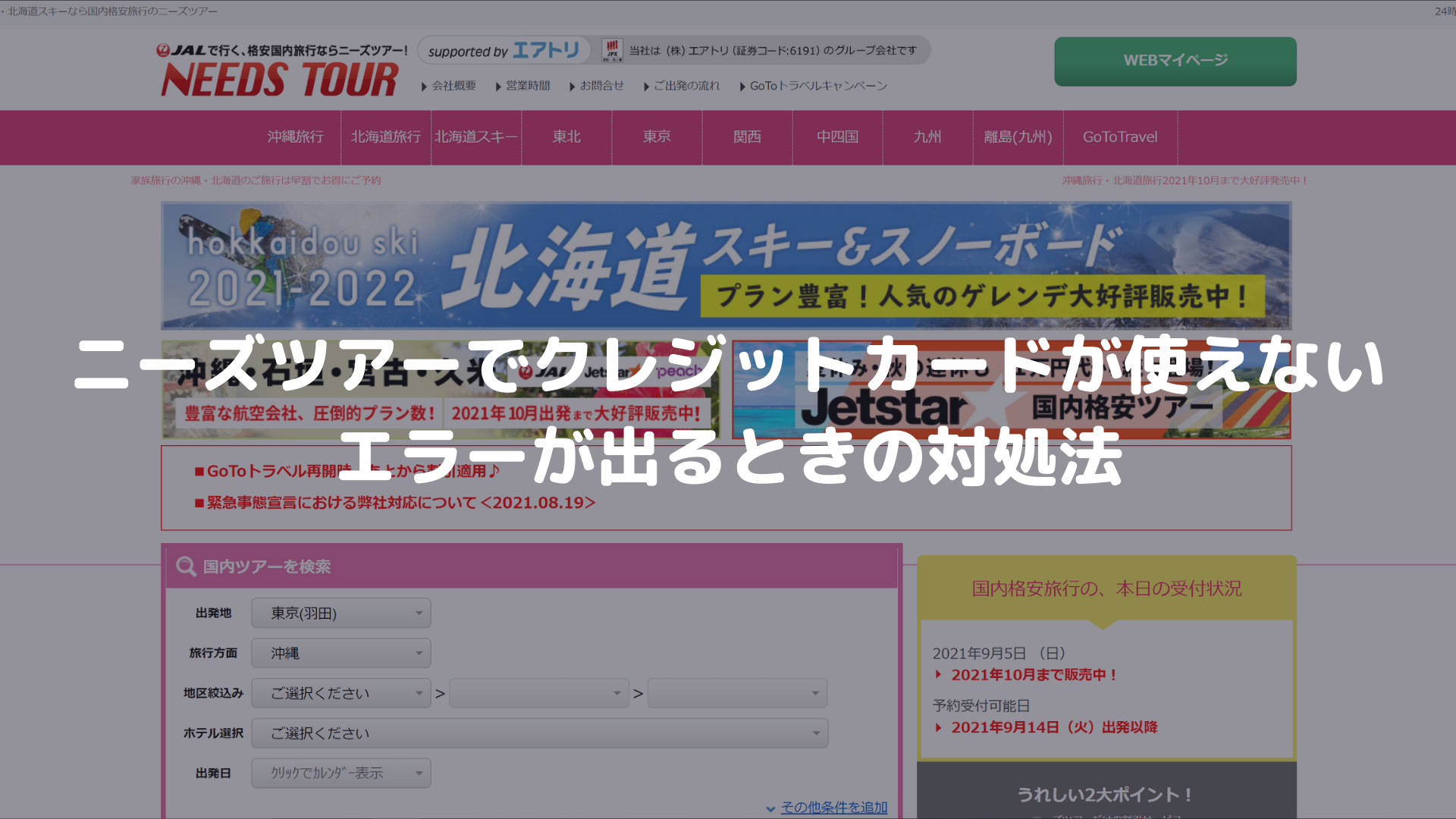Screen dimensions: 1456x819
Task: Select the 中四国 navigation tab
Action: (x=837, y=137)
